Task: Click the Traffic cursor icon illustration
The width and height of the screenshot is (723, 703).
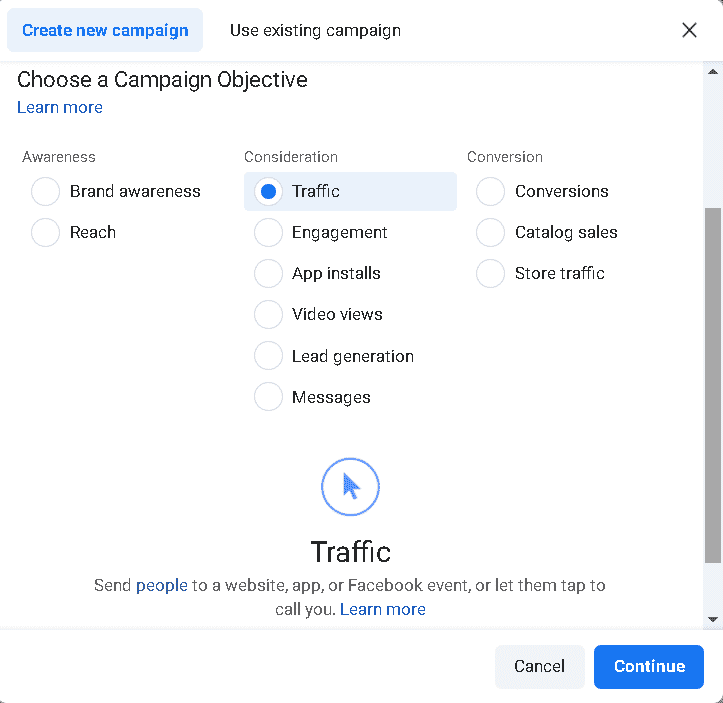Action: pos(350,487)
